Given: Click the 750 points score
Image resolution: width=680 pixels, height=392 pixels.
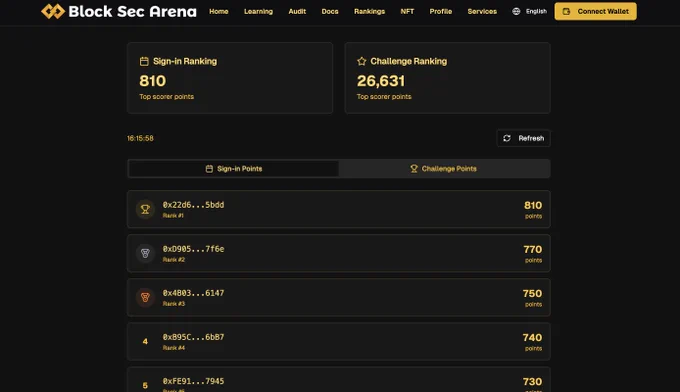Looking at the screenshot, I should [532, 294].
